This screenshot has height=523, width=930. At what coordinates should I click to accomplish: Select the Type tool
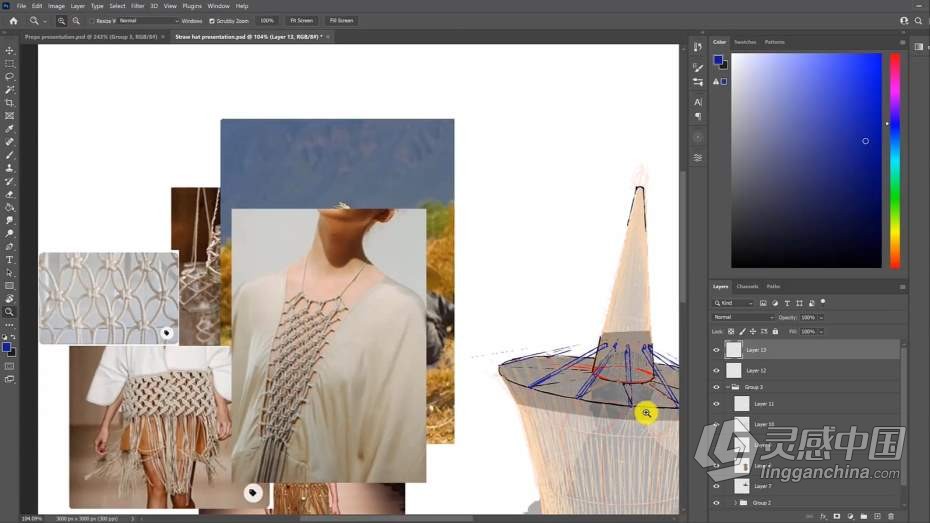click(x=10, y=259)
